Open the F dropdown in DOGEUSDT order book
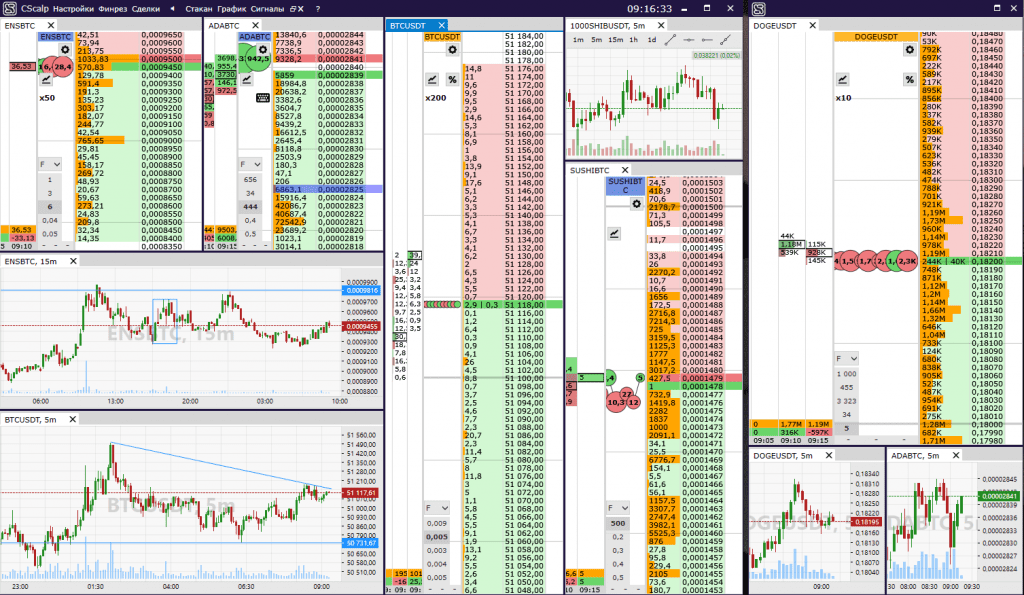The image size is (1024, 595). pyautogui.click(x=846, y=359)
